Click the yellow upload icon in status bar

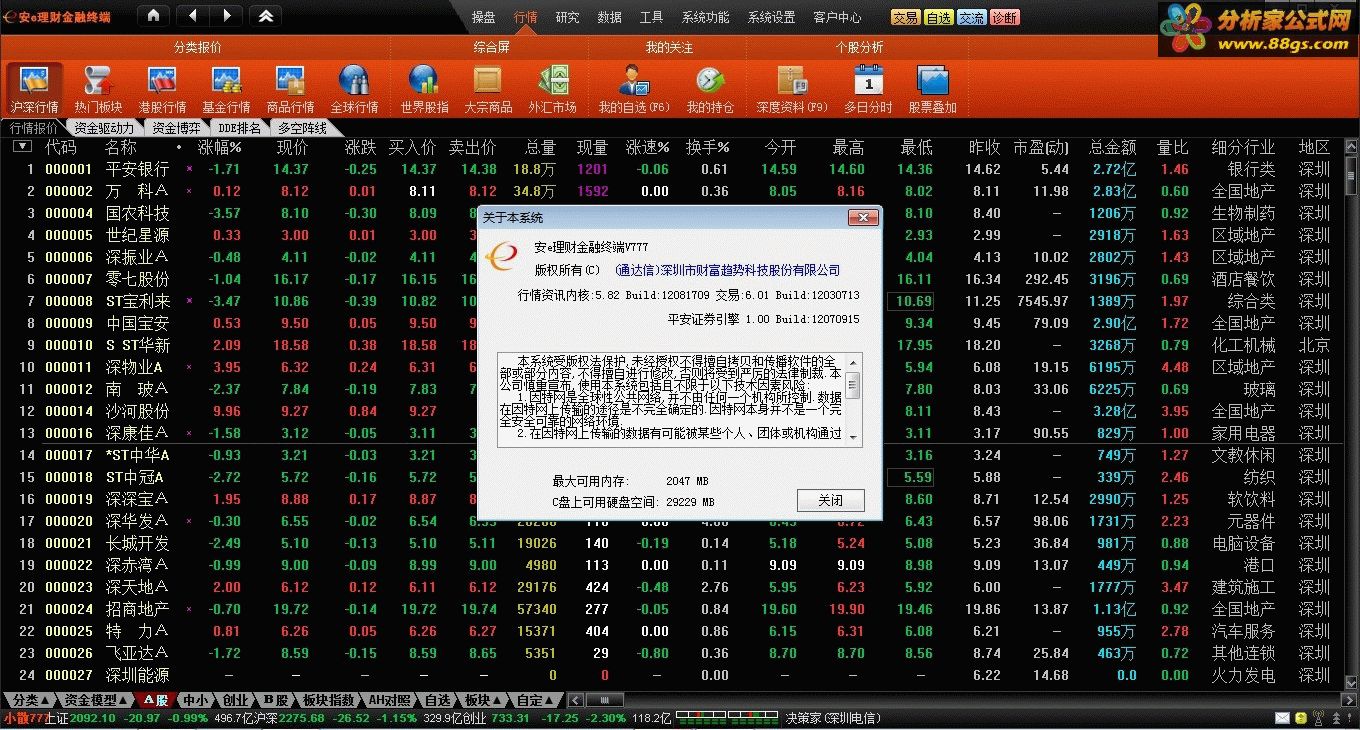click(x=1300, y=718)
